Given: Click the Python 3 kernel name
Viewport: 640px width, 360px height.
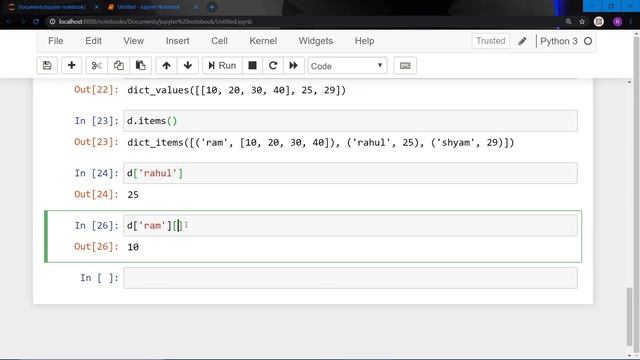Looking at the screenshot, I should pyautogui.click(x=558, y=41).
